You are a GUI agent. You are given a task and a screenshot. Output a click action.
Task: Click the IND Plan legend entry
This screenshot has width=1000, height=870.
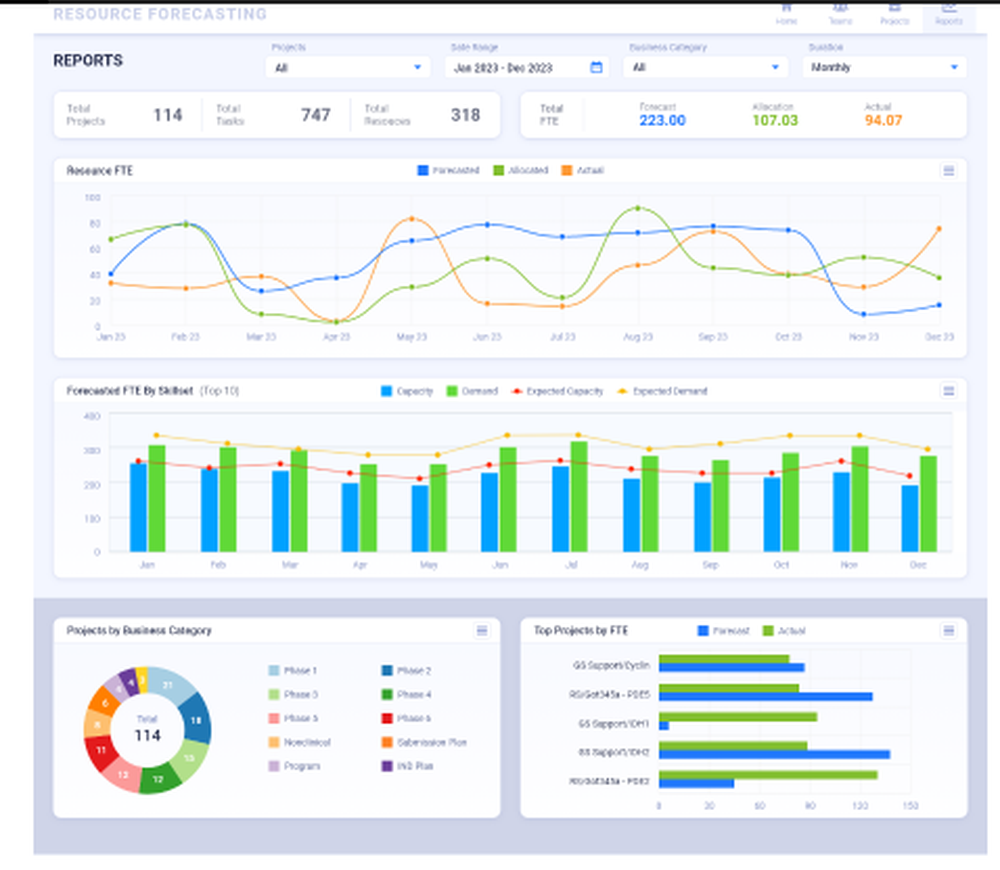(408, 766)
